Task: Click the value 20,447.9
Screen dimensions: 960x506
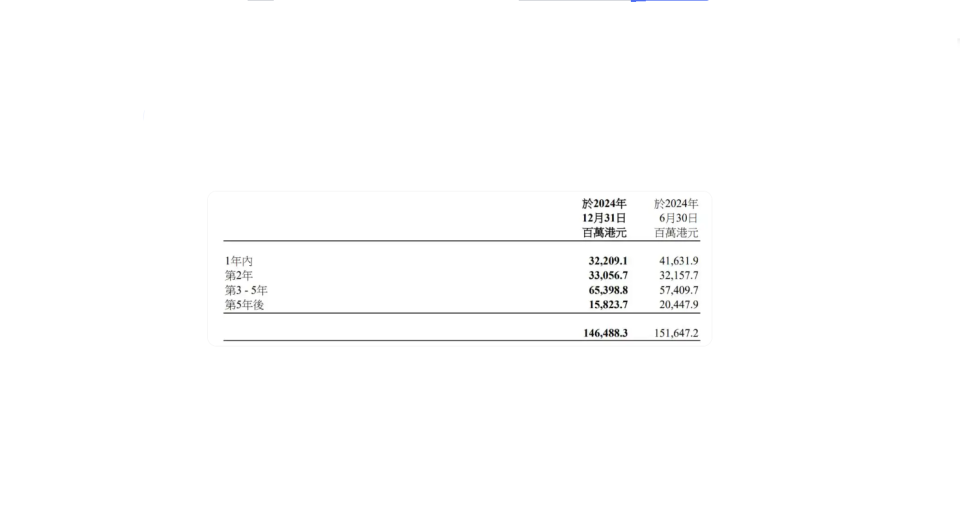Action: click(679, 304)
